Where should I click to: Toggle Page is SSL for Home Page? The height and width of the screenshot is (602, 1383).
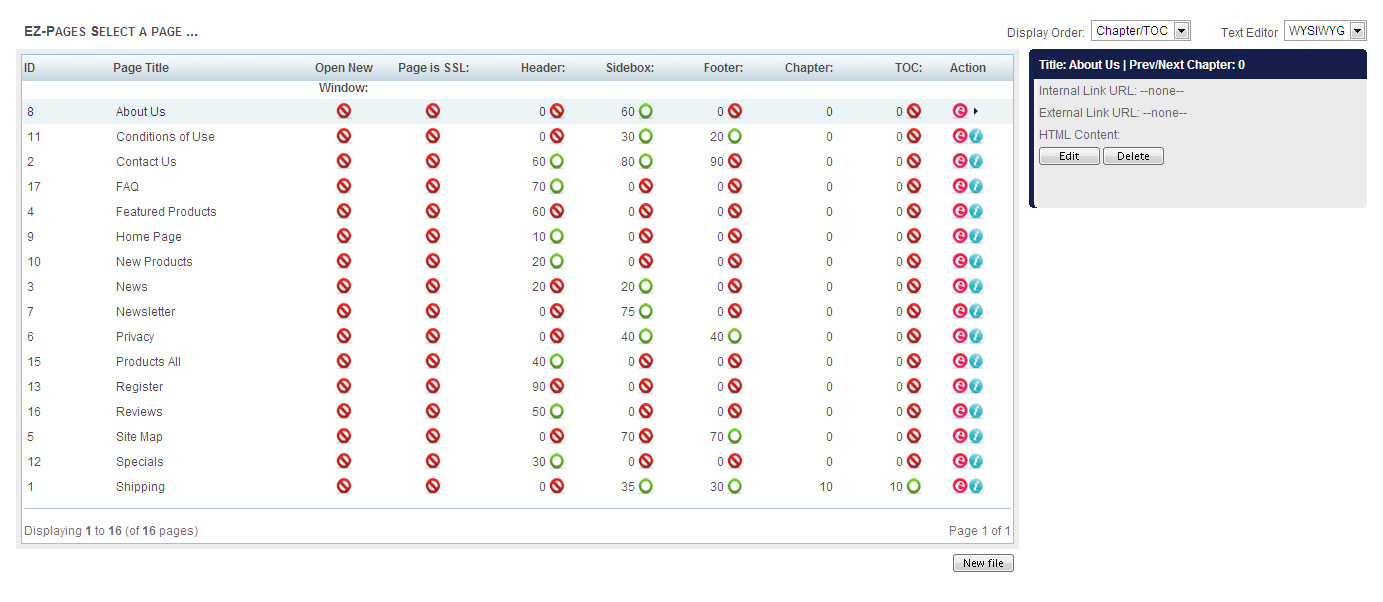click(433, 236)
